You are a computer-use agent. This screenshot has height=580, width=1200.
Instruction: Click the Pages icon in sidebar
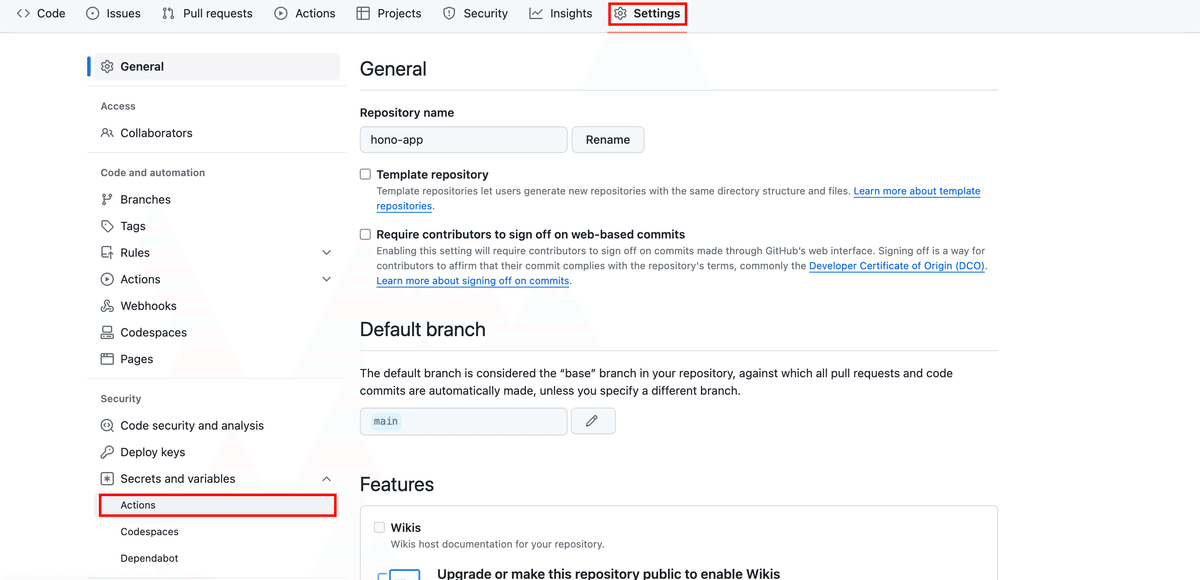tap(107, 359)
